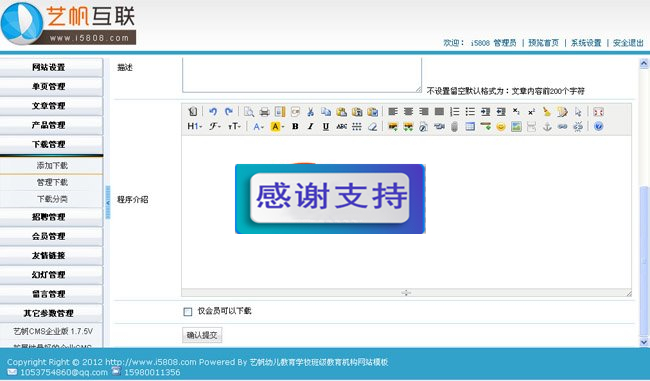Viewport: 650px width, 381px height.
Task: Justify text fully in the editor
Action: (x=439, y=112)
